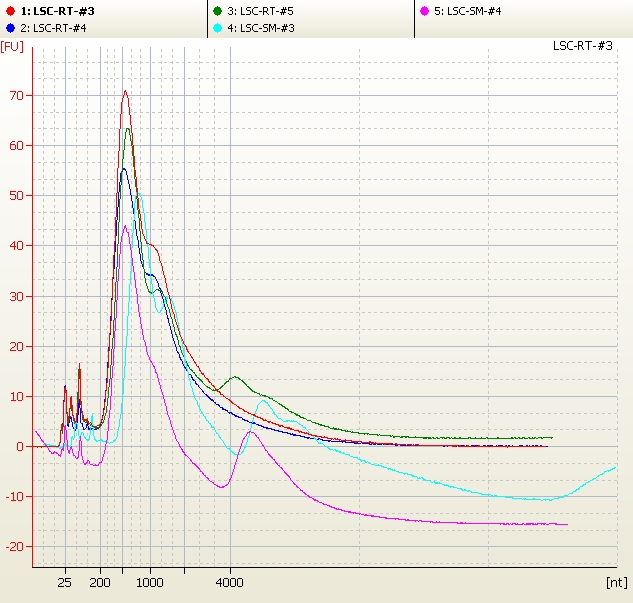The image size is (633, 603).
Task: Click the 200 nt x-axis tick label
Action: pos(100,582)
